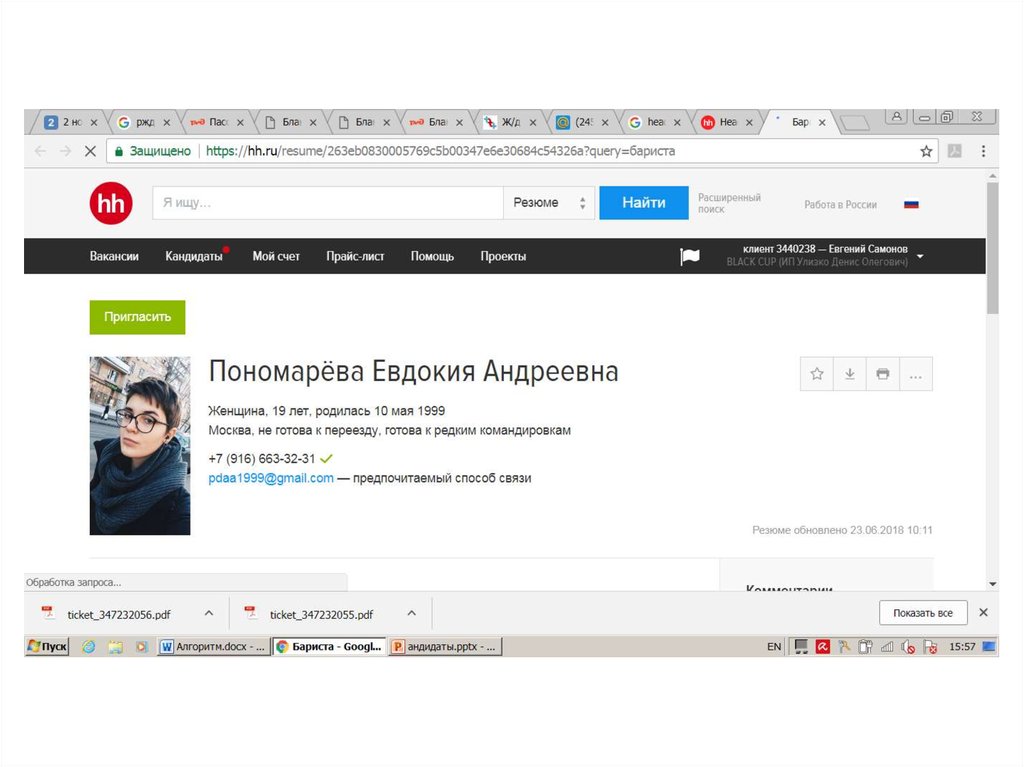This screenshot has height=767, width=1024.
Task: Click the hh.ru red logo
Action: 110,203
